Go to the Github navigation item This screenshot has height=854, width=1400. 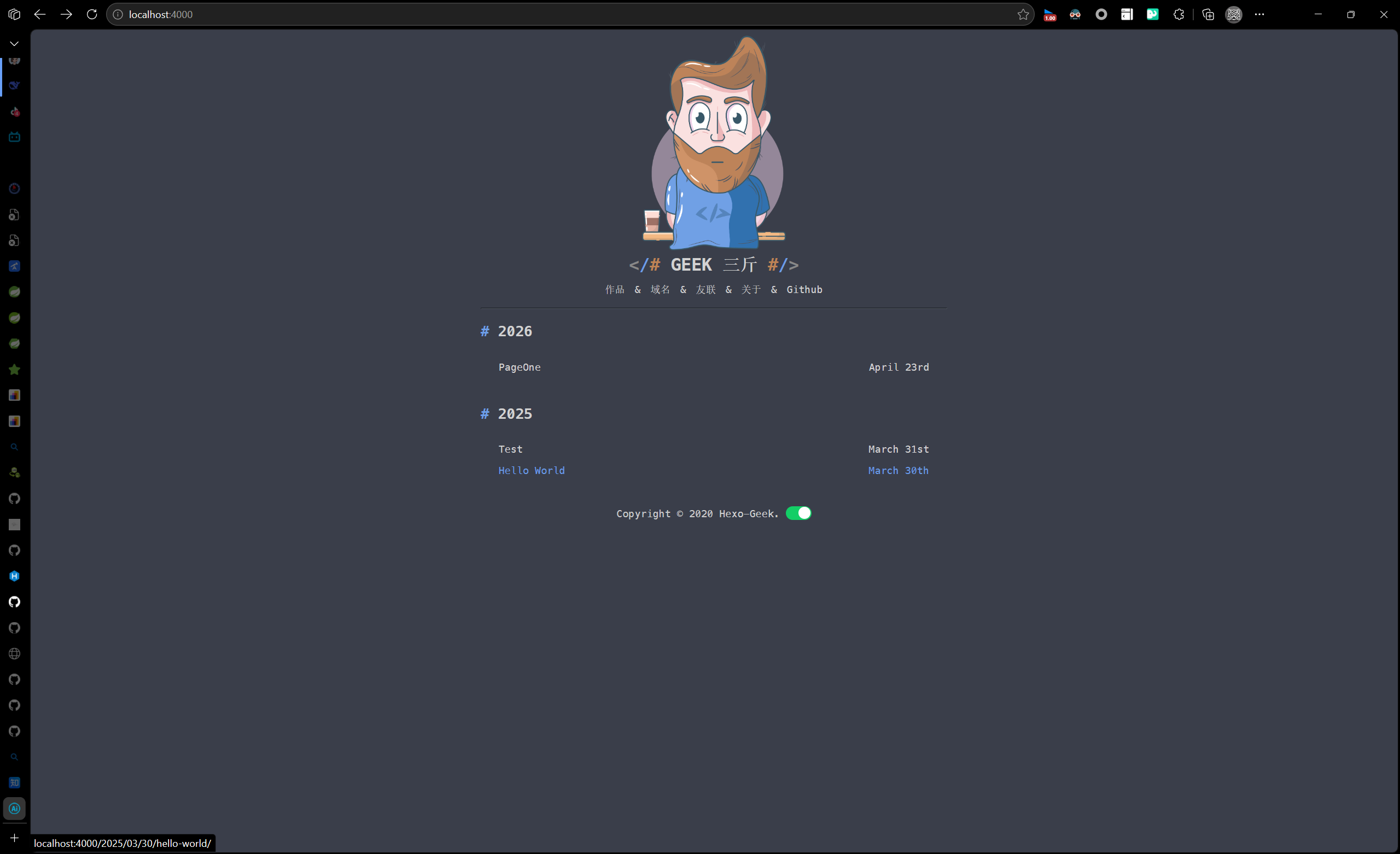804,290
